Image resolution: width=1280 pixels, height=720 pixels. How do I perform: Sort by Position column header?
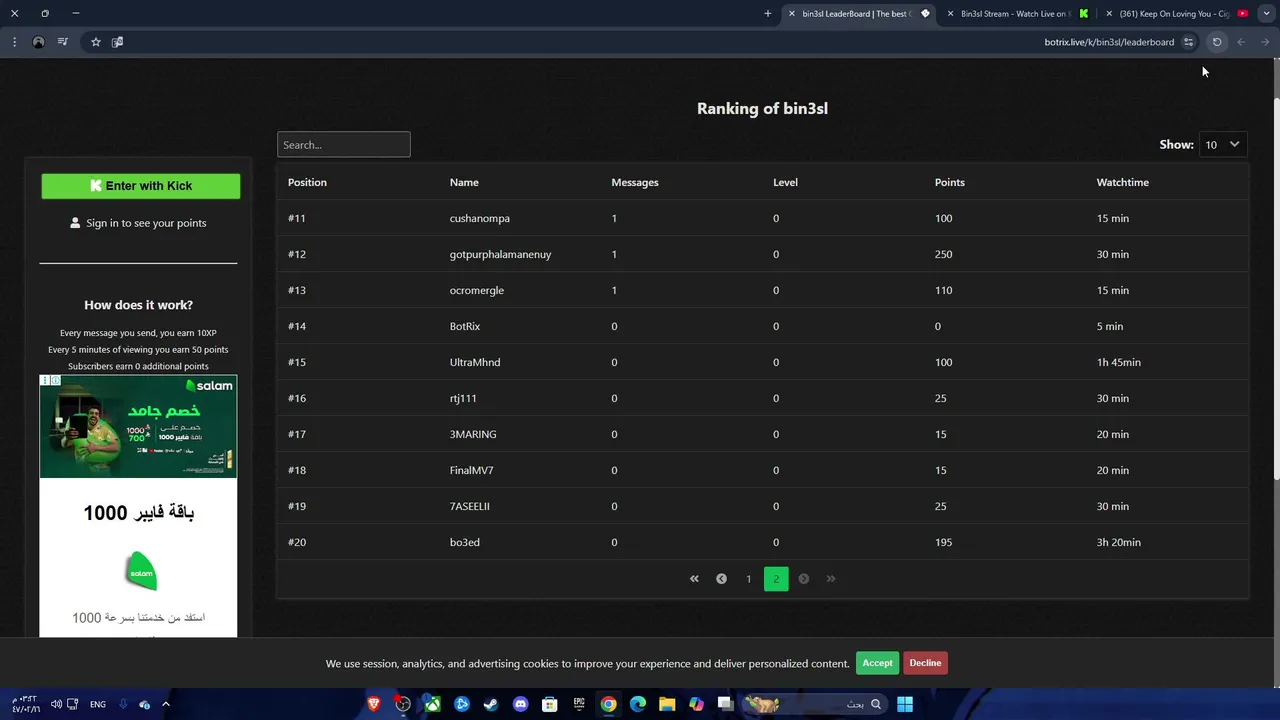(x=307, y=182)
